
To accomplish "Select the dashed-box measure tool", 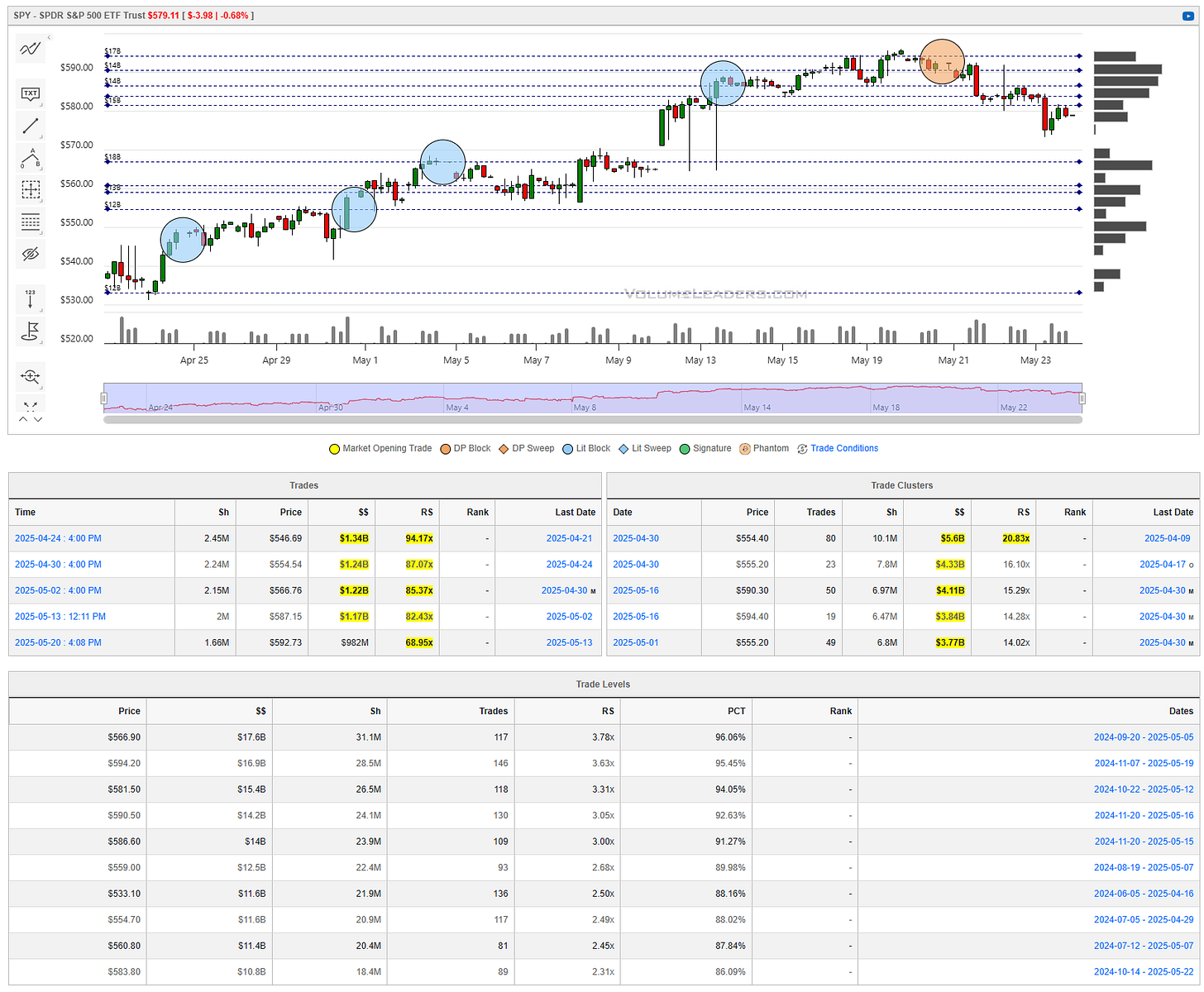I will click(31, 189).
